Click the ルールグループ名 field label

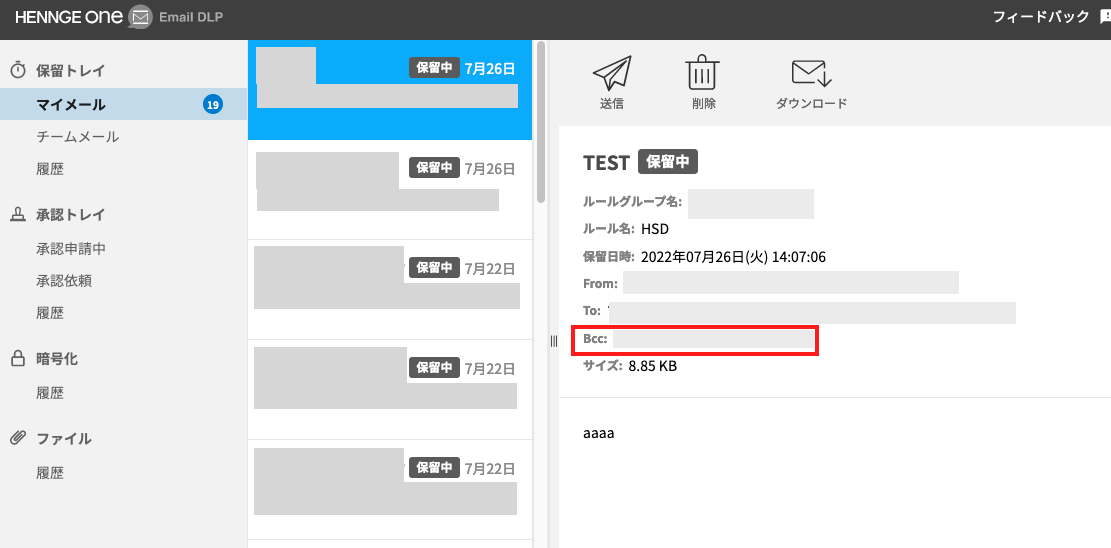tap(632, 203)
